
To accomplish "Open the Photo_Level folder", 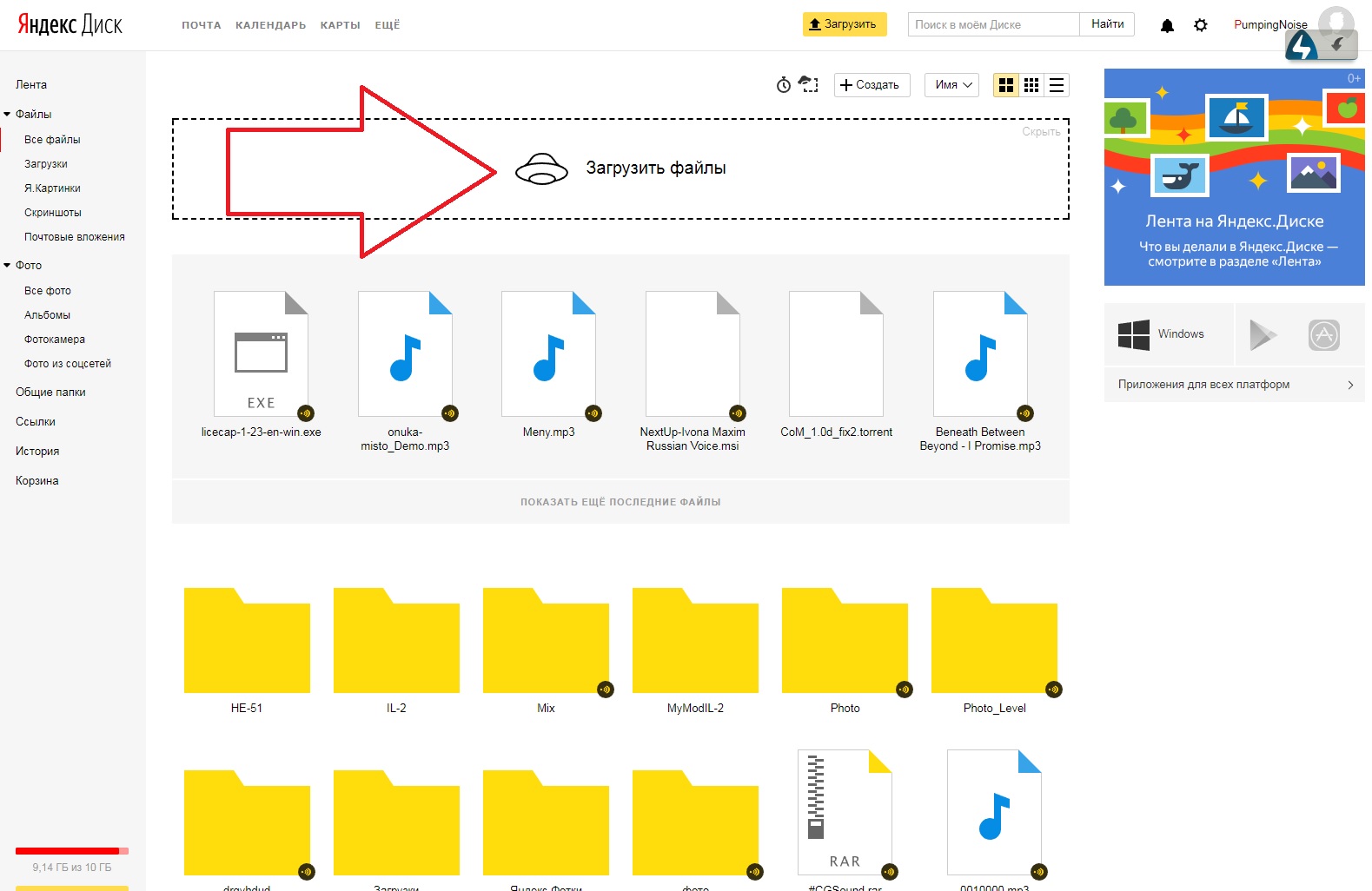I will 994,640.
